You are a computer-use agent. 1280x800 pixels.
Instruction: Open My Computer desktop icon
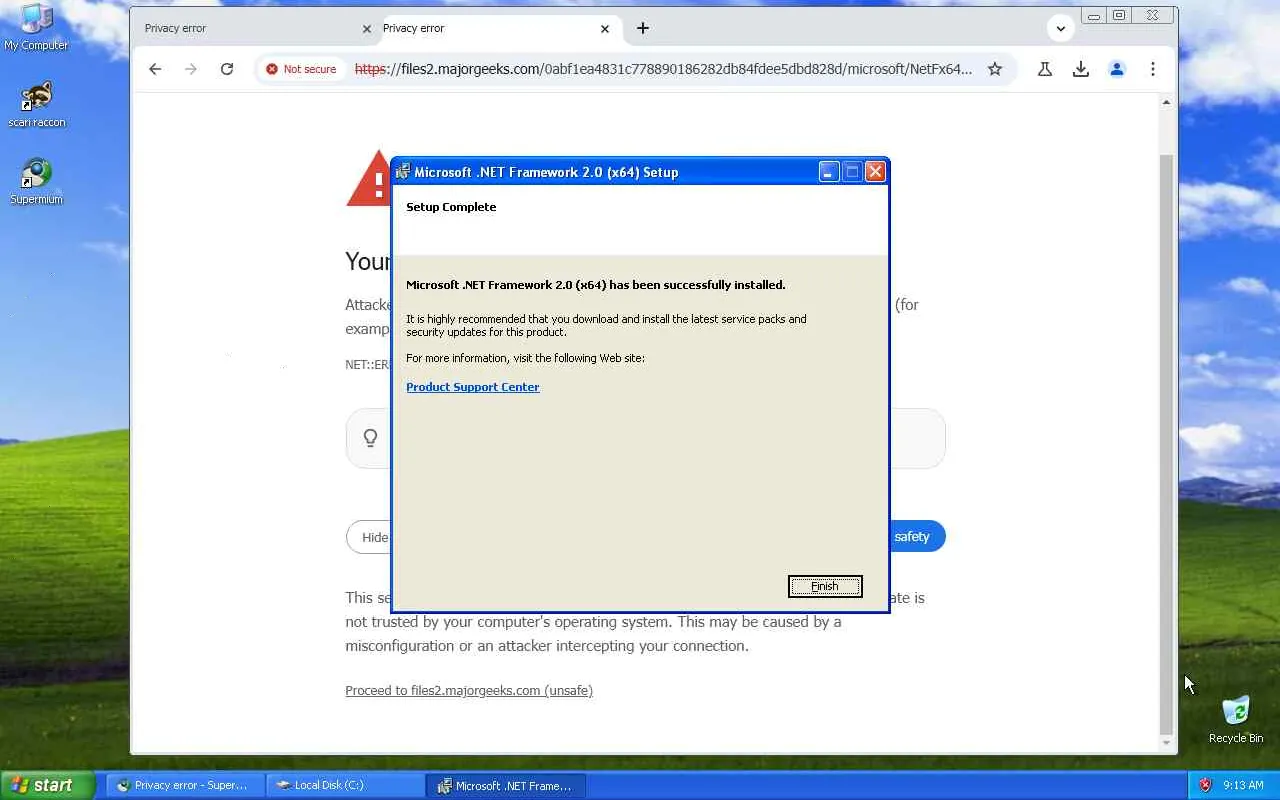[36, 27]
